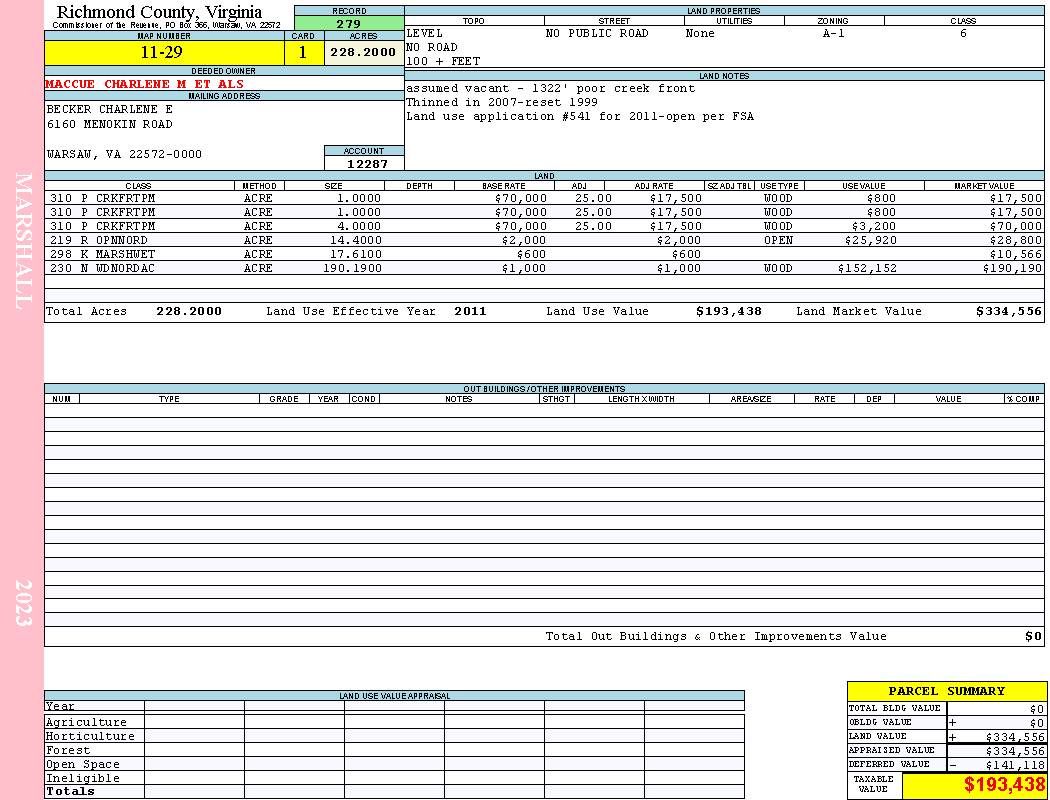Screen dimensions: 1050x800
Task: Select the Richmond County, Virginia title
Action: tap(159, 12)
